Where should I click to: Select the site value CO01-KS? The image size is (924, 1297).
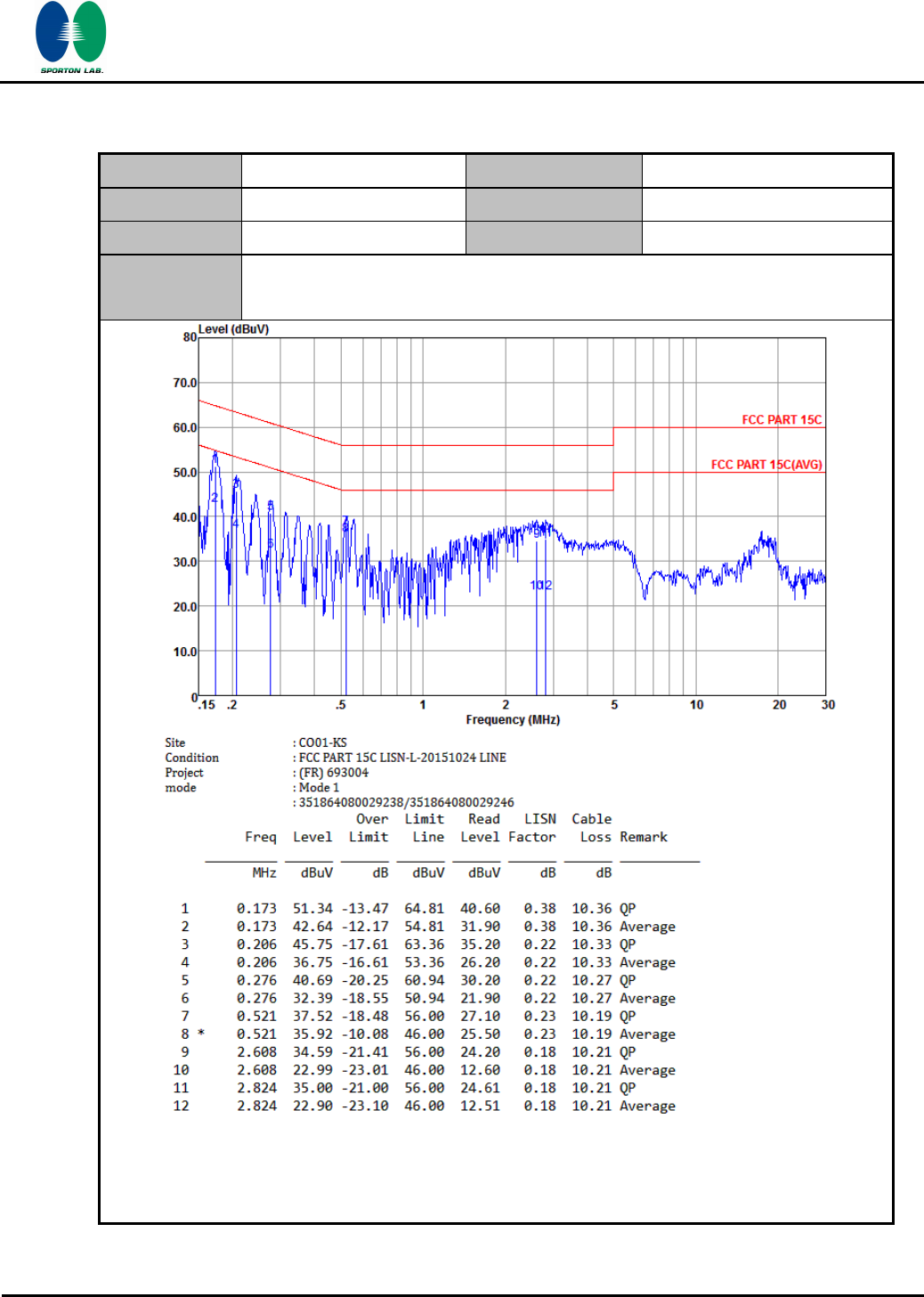pos(322,742)
